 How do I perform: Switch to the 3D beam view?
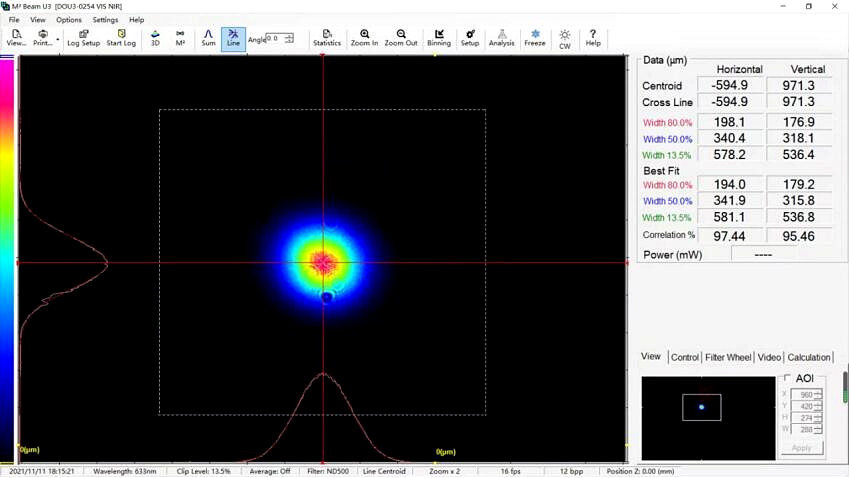(x=155, y=38)
